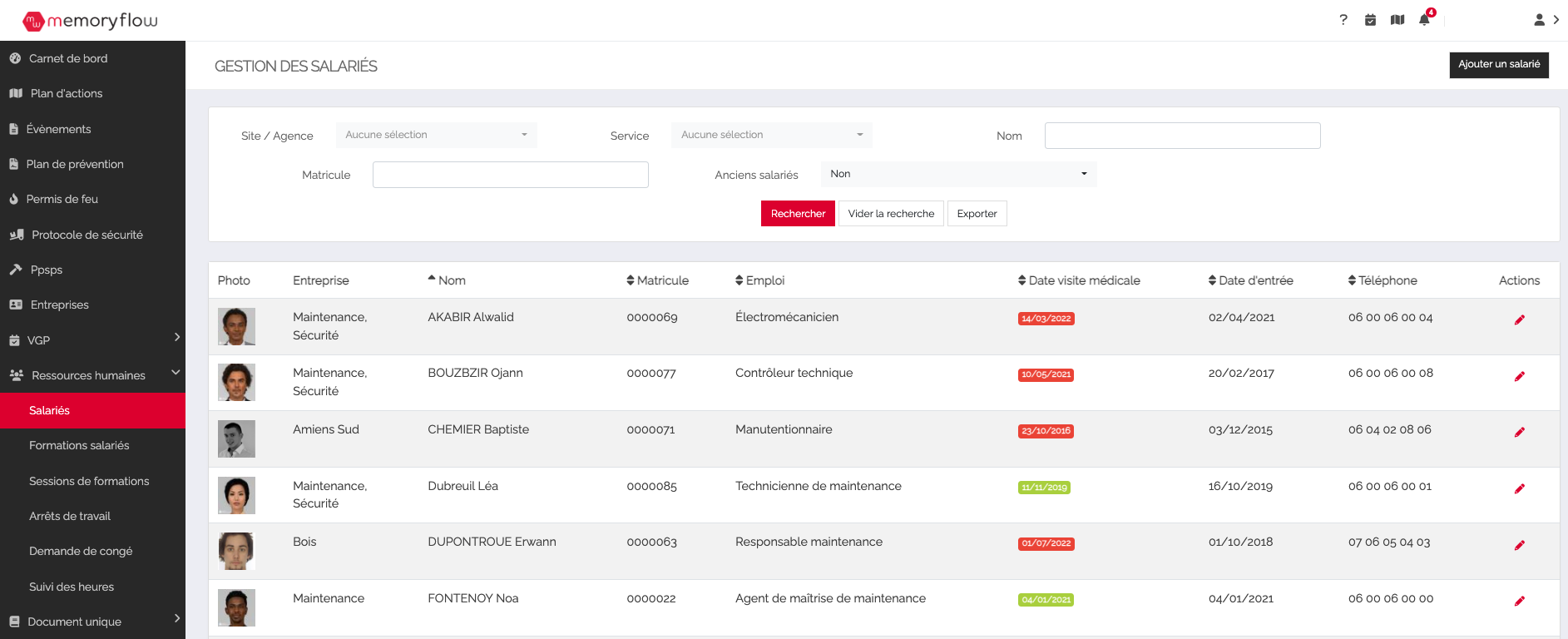1568x639 pixels.
Task: Click the Plan d'actions sidebar icon
Action: coord(16,93)
